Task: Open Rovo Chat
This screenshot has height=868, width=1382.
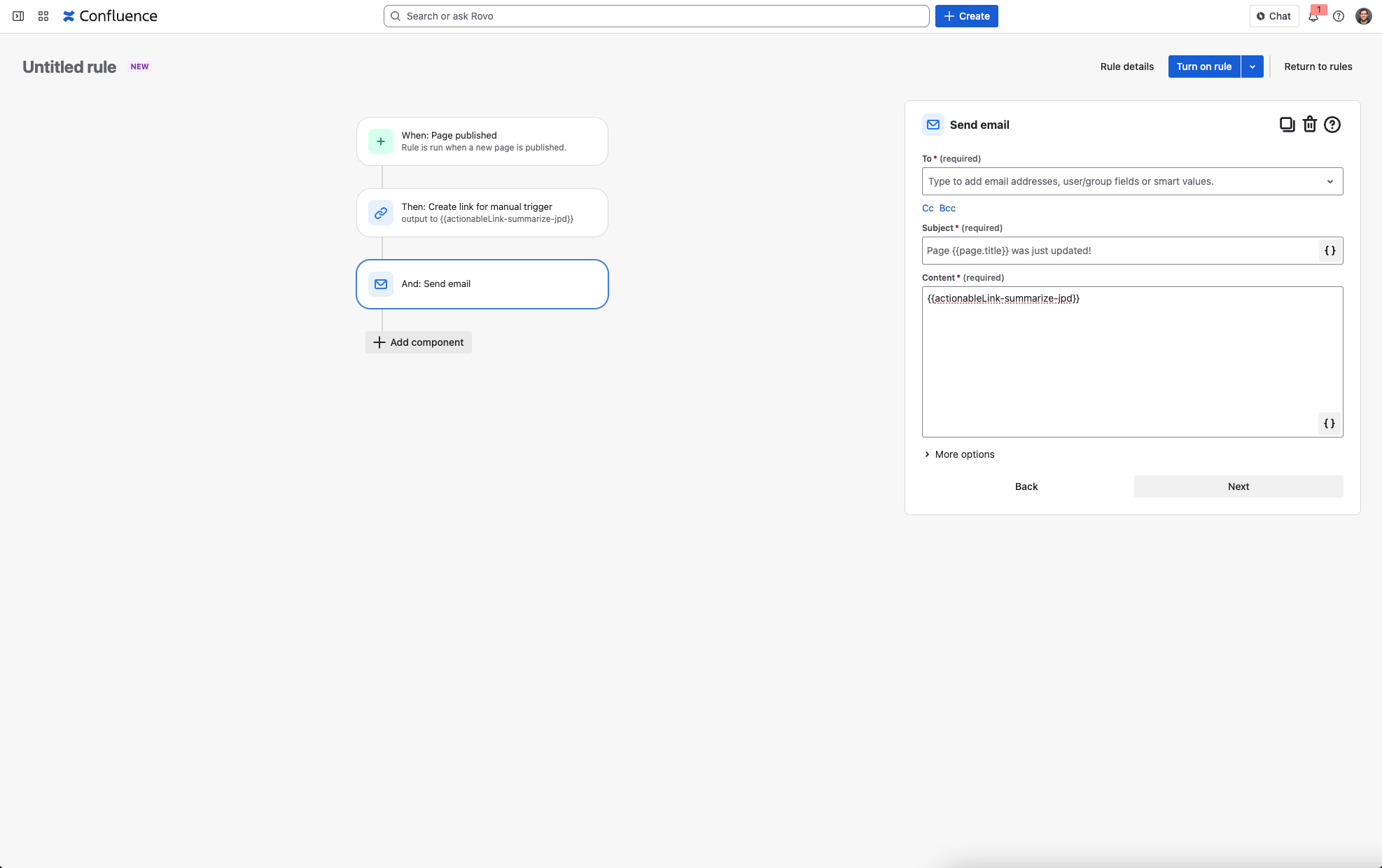Action: click(x=1274, y=16)
